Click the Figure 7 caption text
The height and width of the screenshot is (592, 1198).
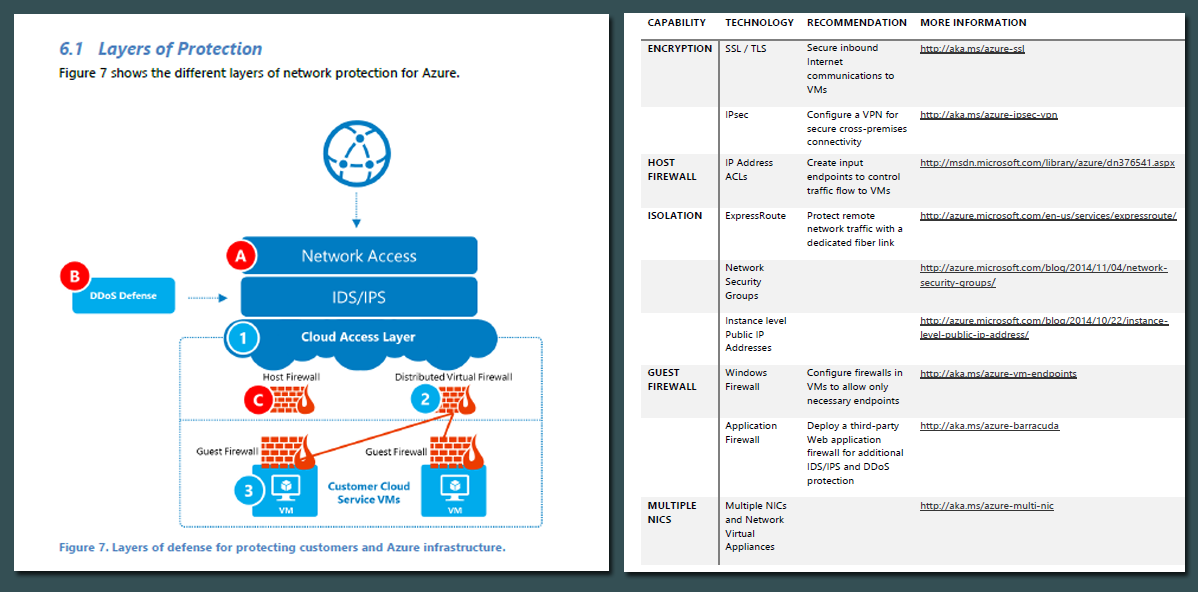point(282,547)
